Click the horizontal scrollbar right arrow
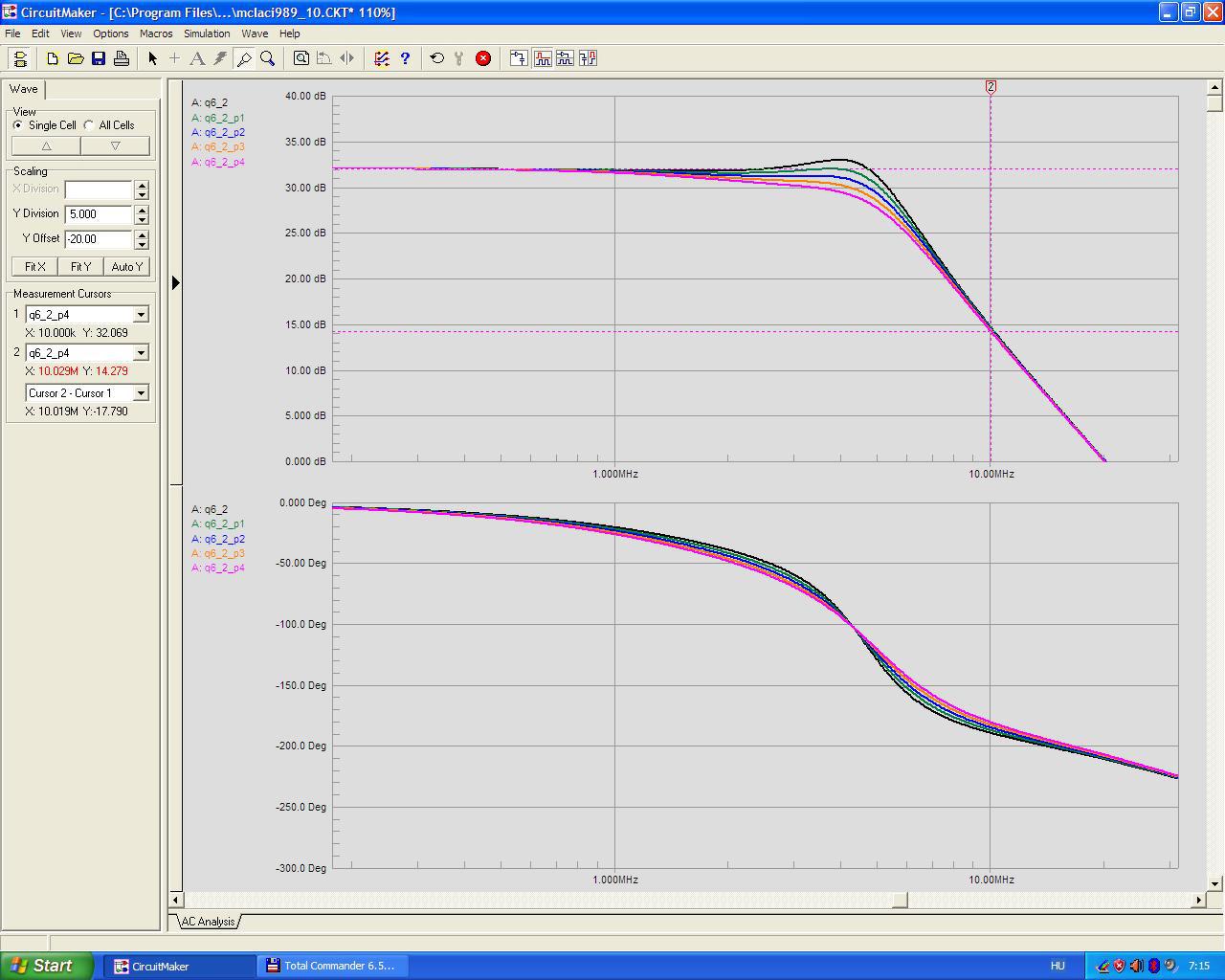 (x=1198, y=900)
